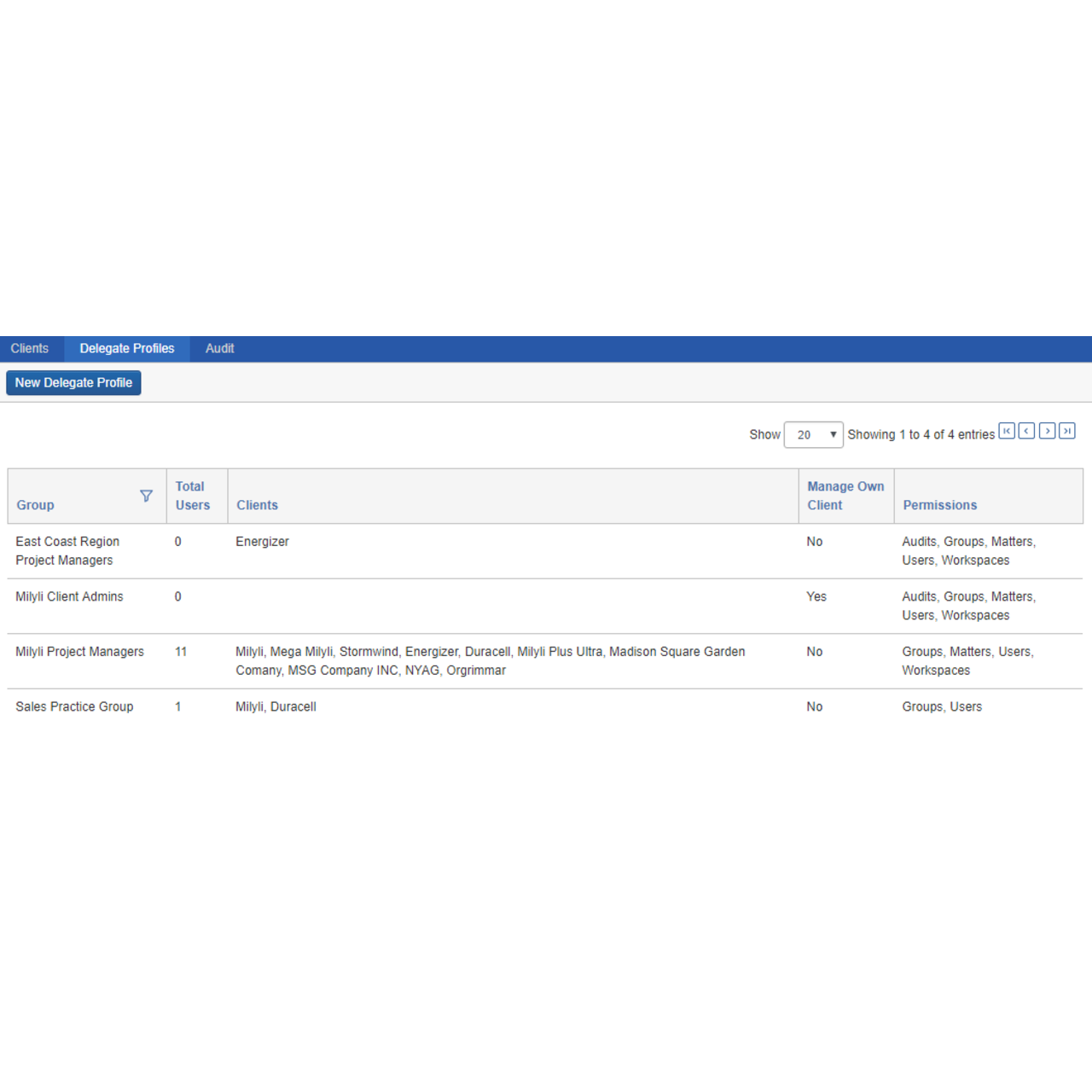Open the Audit tab
The width and height of the screenshot is (1092, 1092).
click(219, 348)
